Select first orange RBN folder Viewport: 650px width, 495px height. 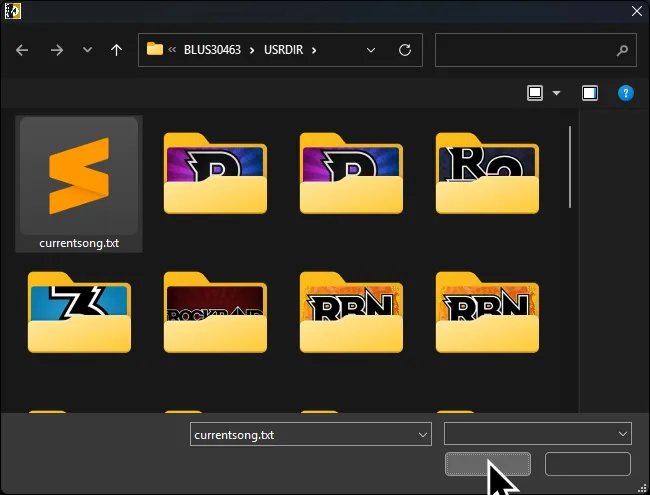pyautogui.click(x=351, y=312)
